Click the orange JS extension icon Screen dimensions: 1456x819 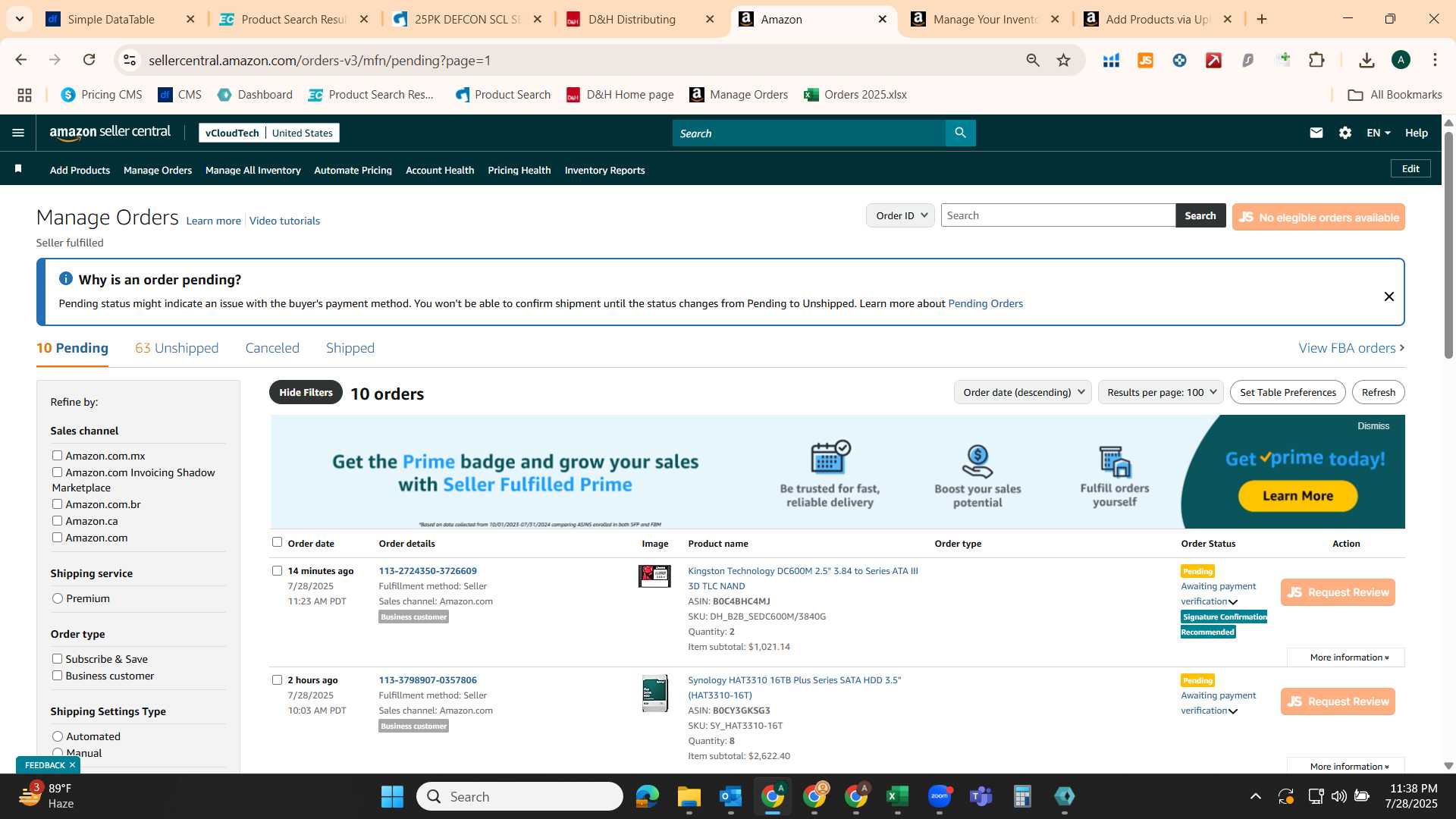click(x=1145, y=60)
